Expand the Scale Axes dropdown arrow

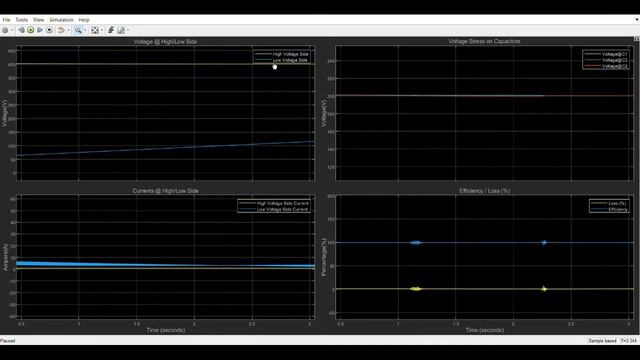click(101, 30)
